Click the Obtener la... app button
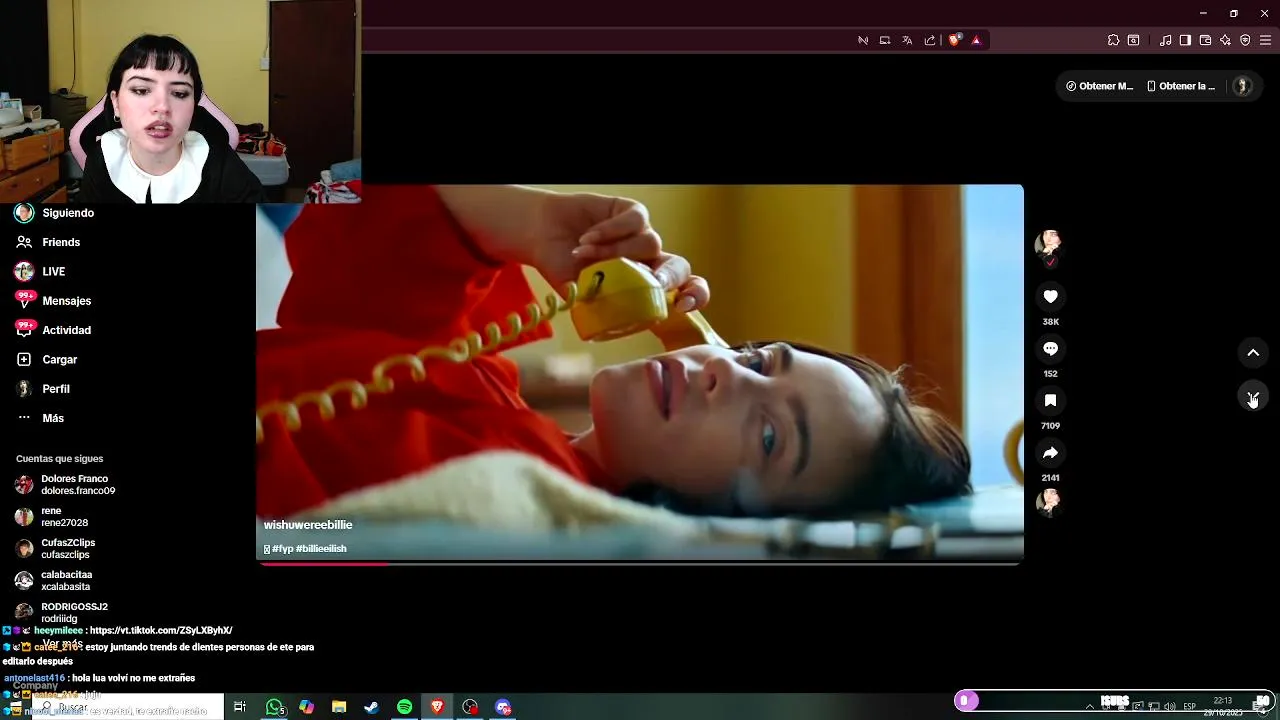The image size is (1280, 720). pyautogui.click(x=1181, y=86)
